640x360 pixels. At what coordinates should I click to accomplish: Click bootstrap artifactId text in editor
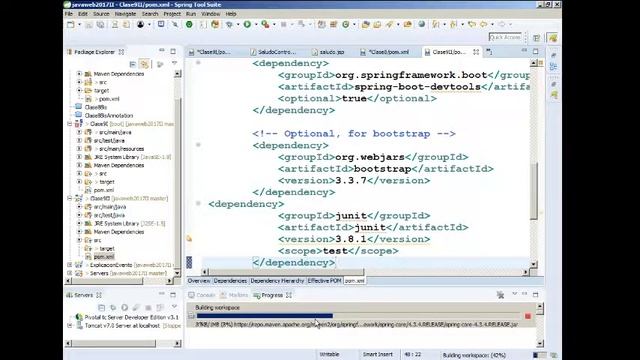[x=382, y=169]
